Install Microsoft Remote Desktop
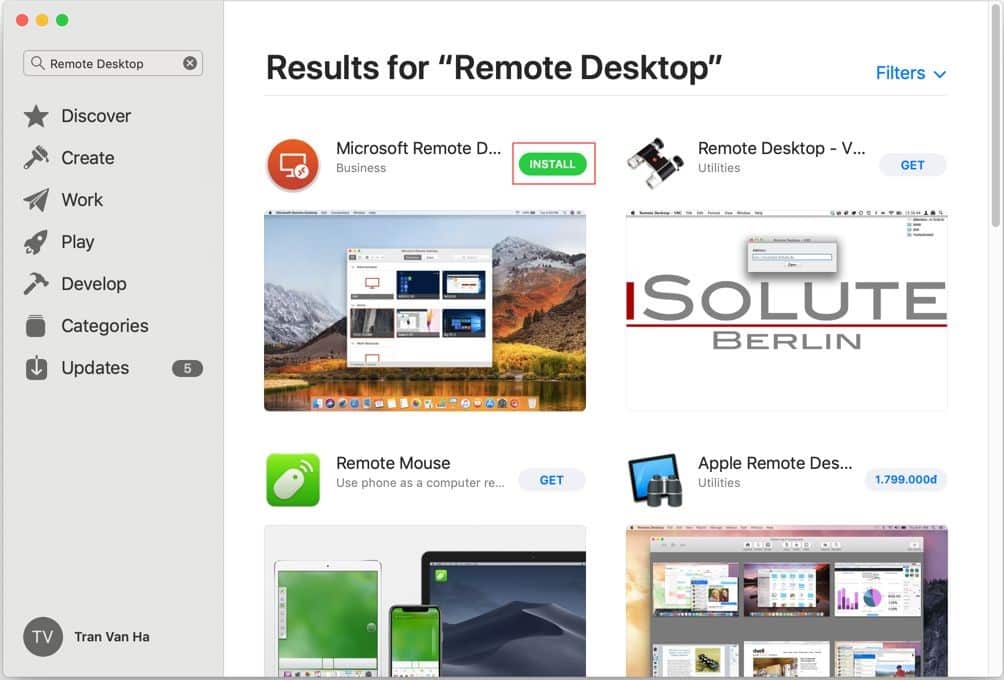The height and width of the screenshot is (680, 1004). [x=552, y=164]
